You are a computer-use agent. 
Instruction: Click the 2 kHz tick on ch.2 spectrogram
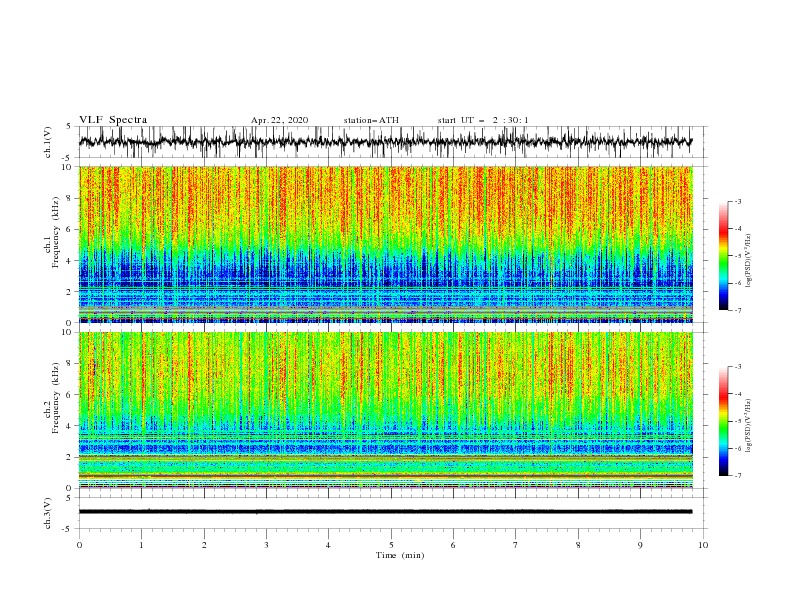(x=69, y=457)
